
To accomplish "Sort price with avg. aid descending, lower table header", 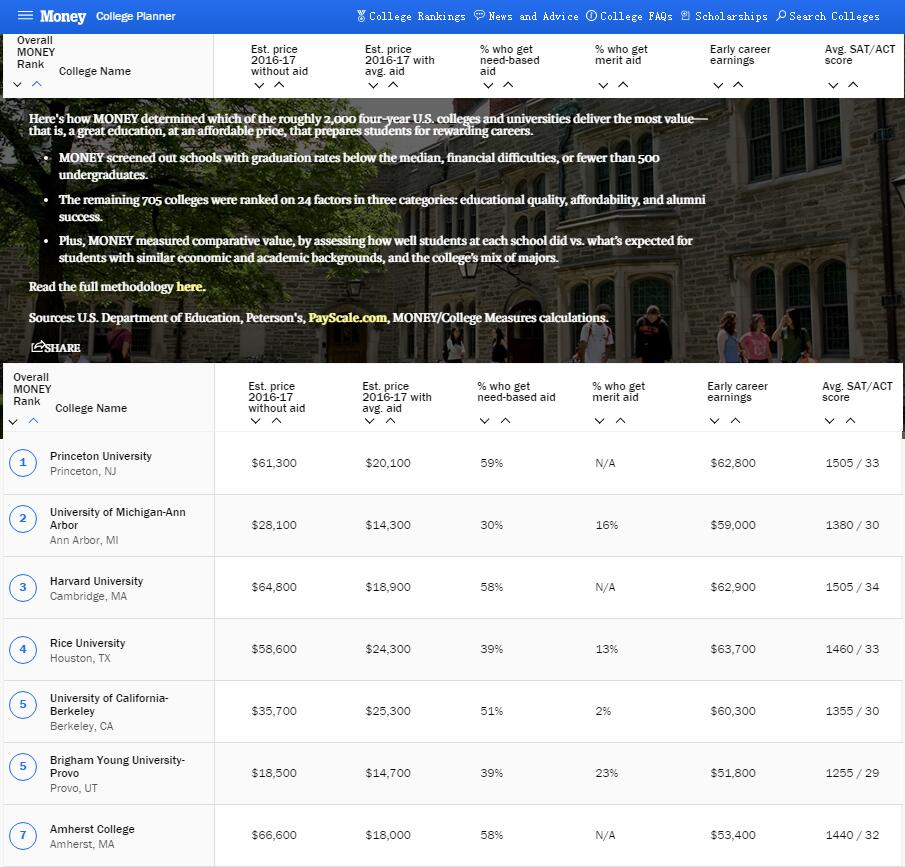I will tap(370, 421).
